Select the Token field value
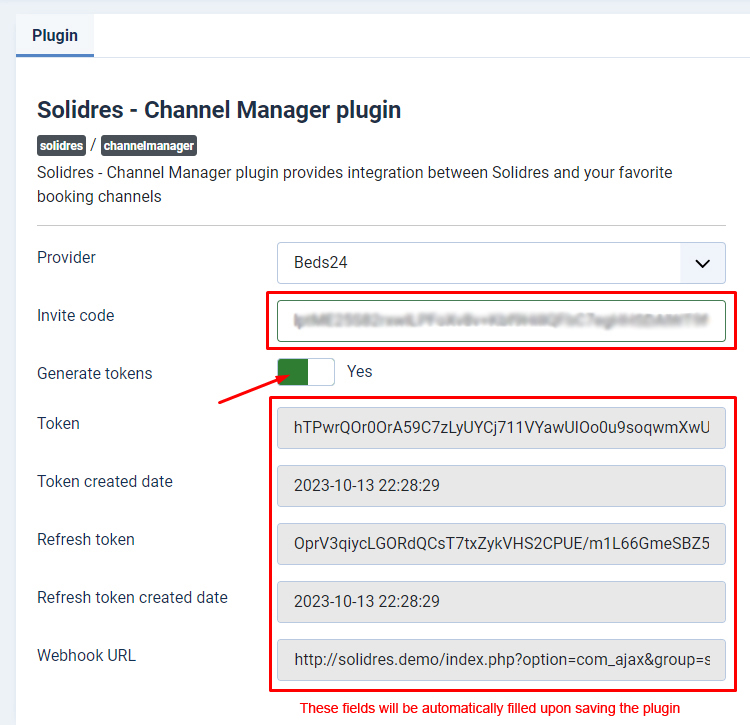The width and height of the screenshot is (750, 725). 501,428
